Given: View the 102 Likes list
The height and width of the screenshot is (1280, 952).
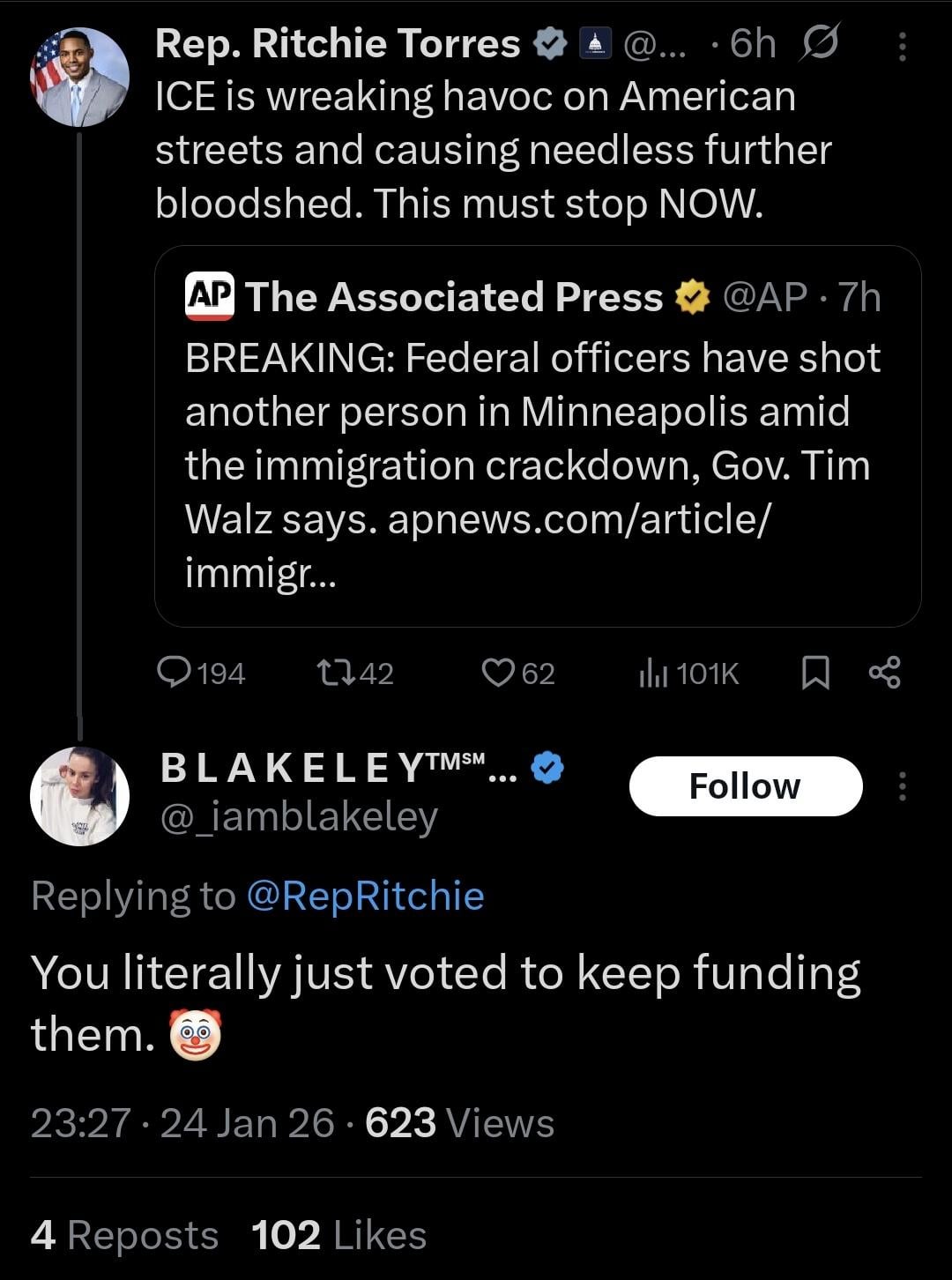Looking at the screenshot, I should pos(338,1236).
